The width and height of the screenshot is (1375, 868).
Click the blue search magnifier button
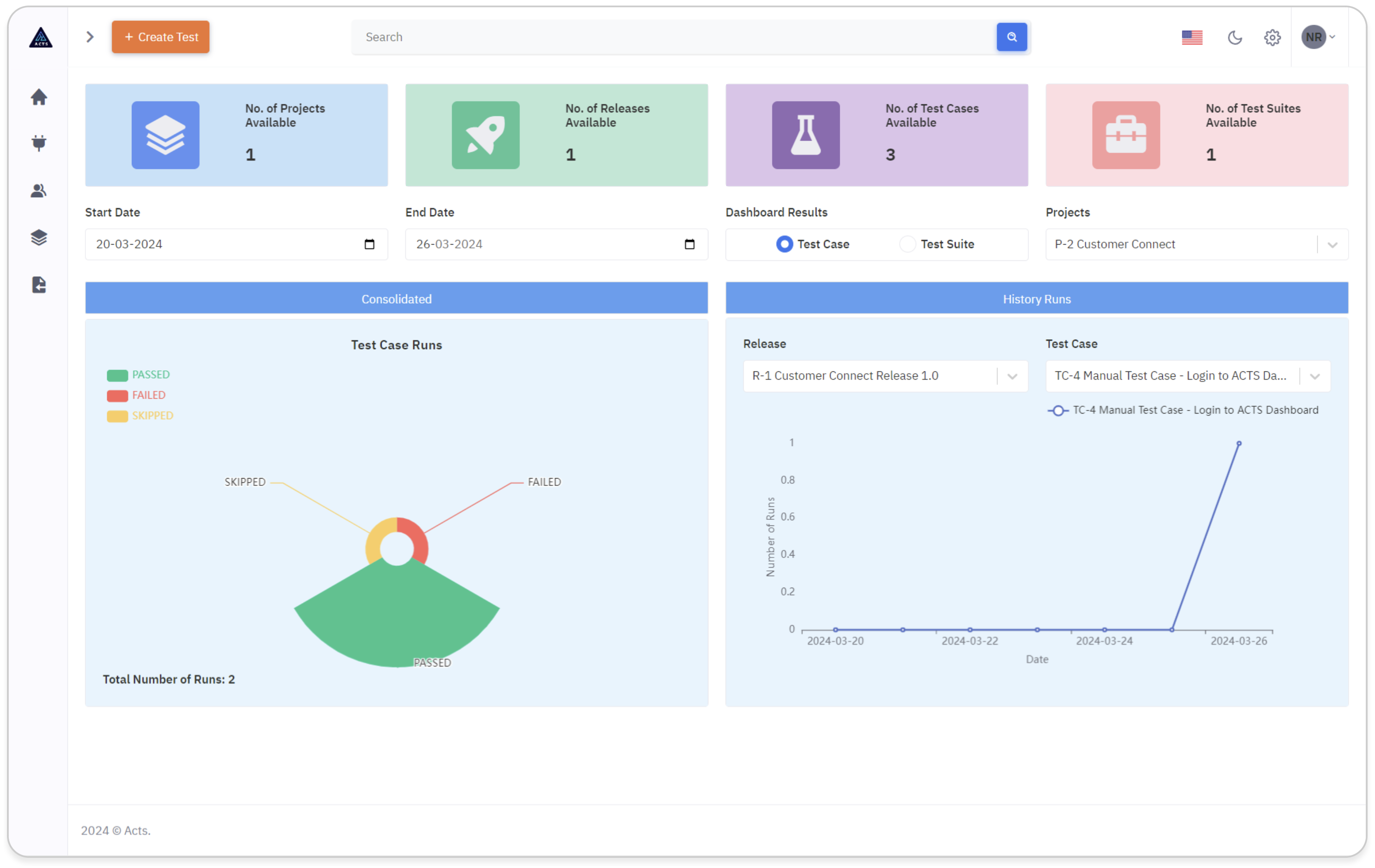(x=1011, y=37)
